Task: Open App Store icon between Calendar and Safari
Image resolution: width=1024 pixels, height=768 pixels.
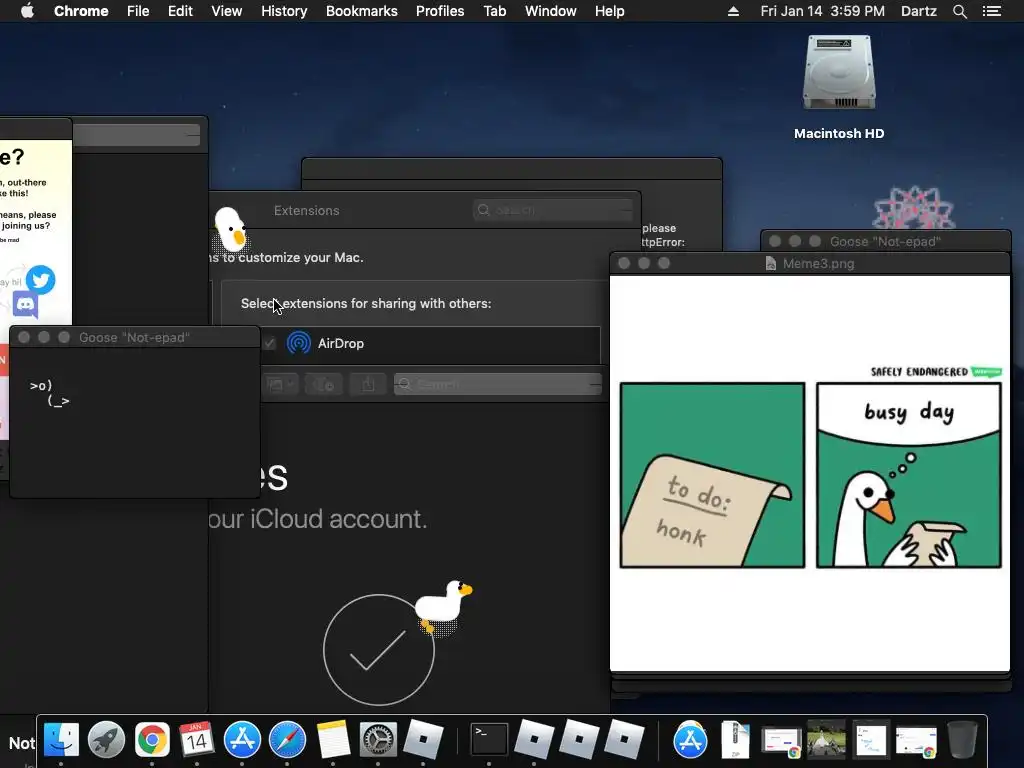Action: (x=242, y=740)
